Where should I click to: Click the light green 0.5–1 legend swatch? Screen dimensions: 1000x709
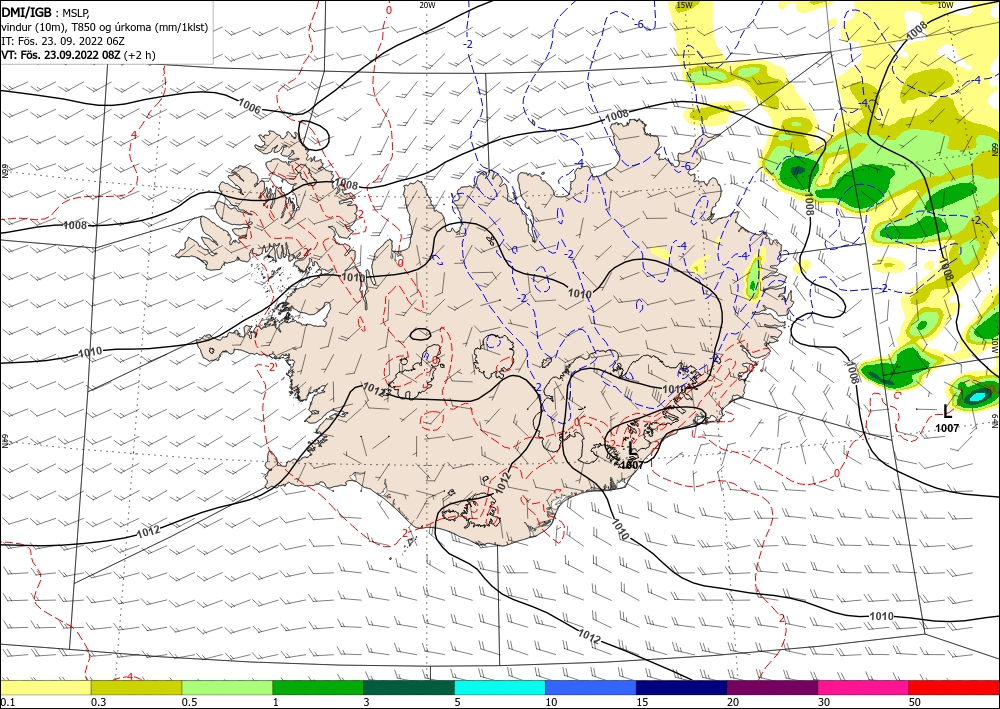click(227, 688)
